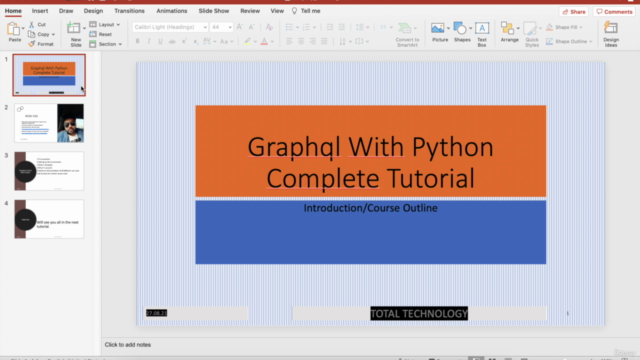The width and height of the screenshot is (640, 360).
Task: Switch to Design tab
Action: click(x=93, y=11)
